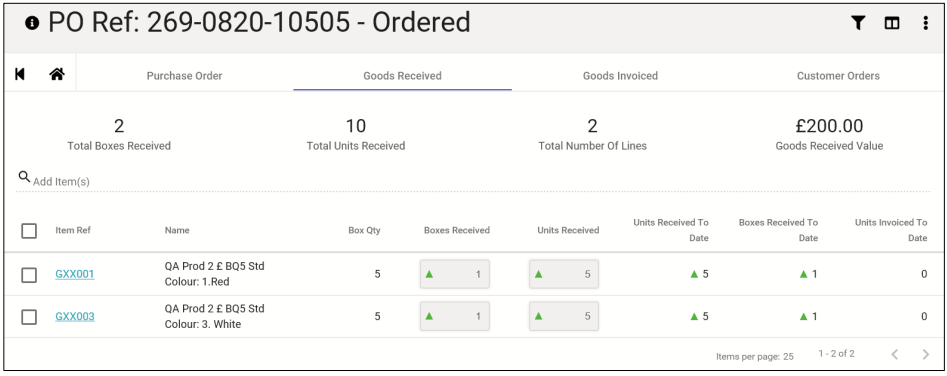Image resolution: width=947 pixels, height=376 pixels.
Task: Open the filter funnel icon
Action: click(858, 23)
